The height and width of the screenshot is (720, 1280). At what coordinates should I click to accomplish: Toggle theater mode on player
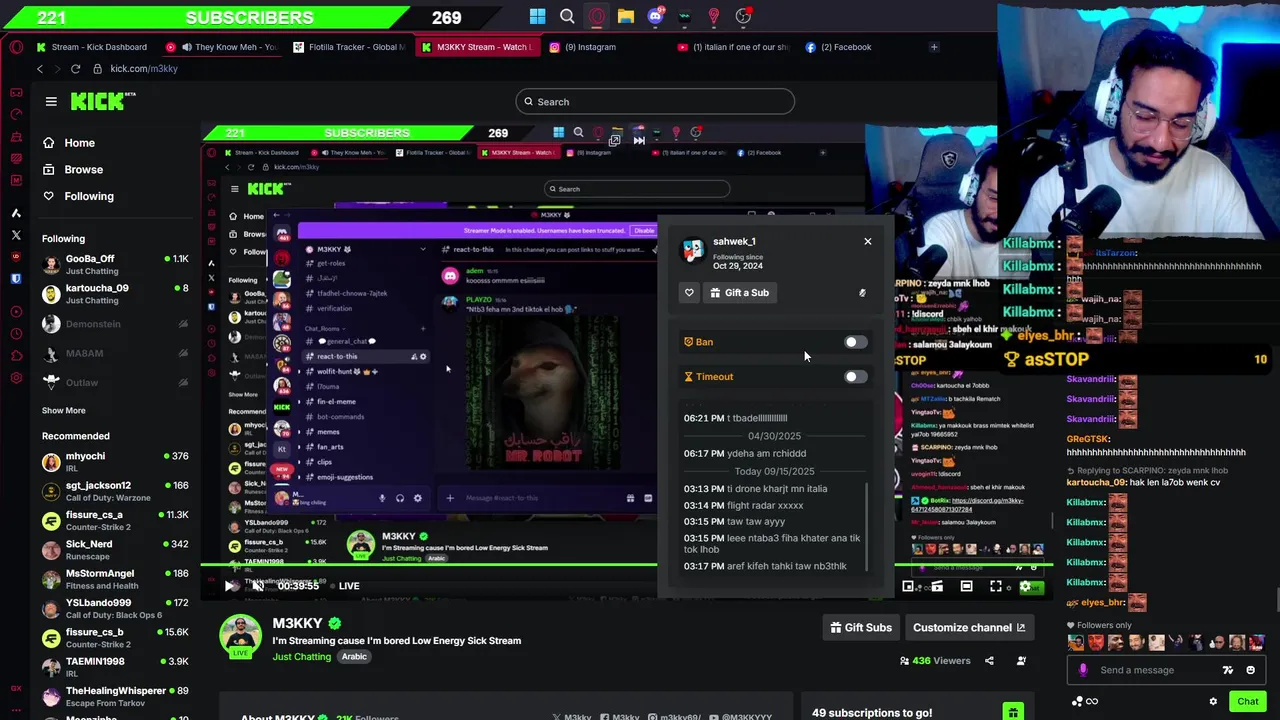pos(966,587)
